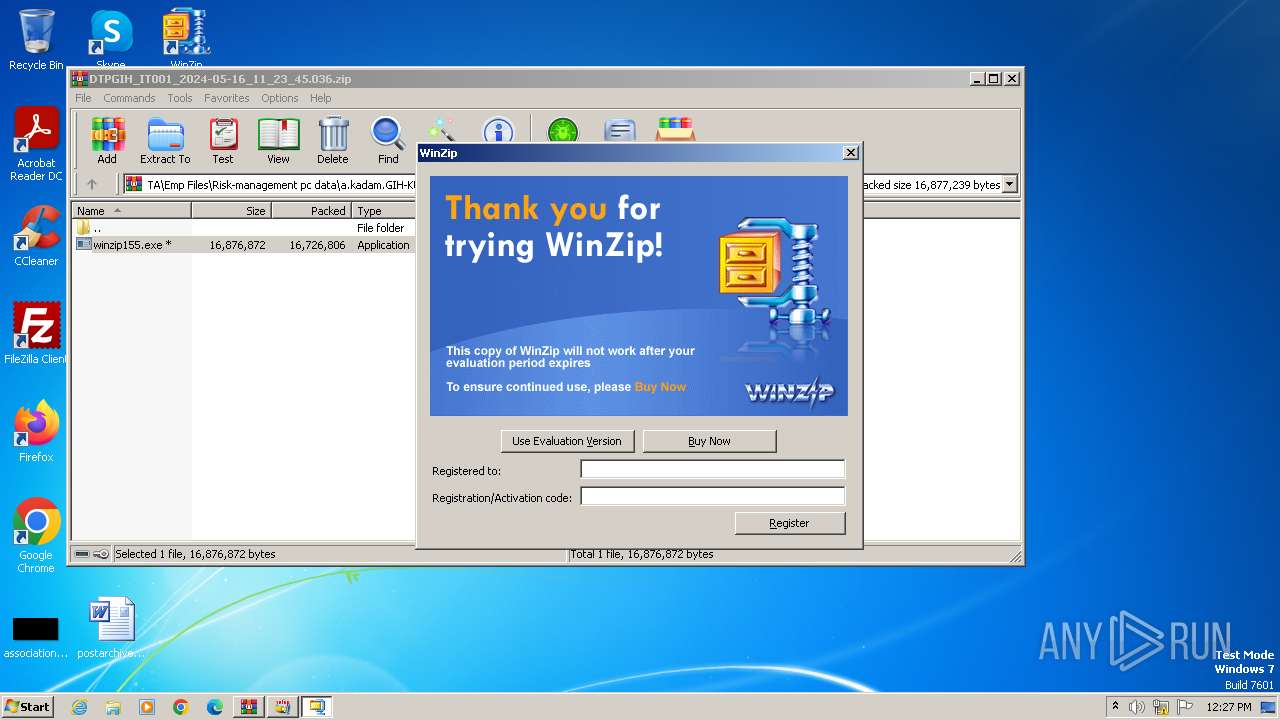
Task: Open the postarchive Word document icon
Action: 111,628
